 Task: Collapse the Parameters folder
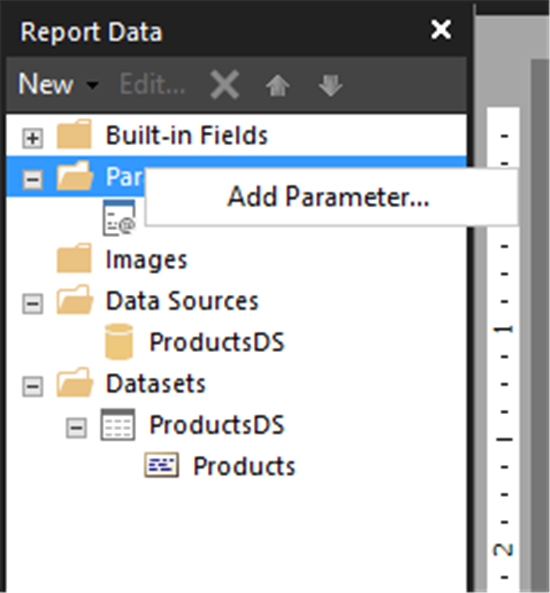coord(33,179)
